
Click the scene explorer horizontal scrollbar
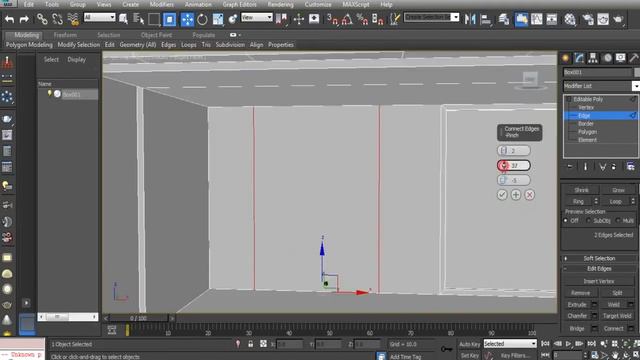coord(68,317)
